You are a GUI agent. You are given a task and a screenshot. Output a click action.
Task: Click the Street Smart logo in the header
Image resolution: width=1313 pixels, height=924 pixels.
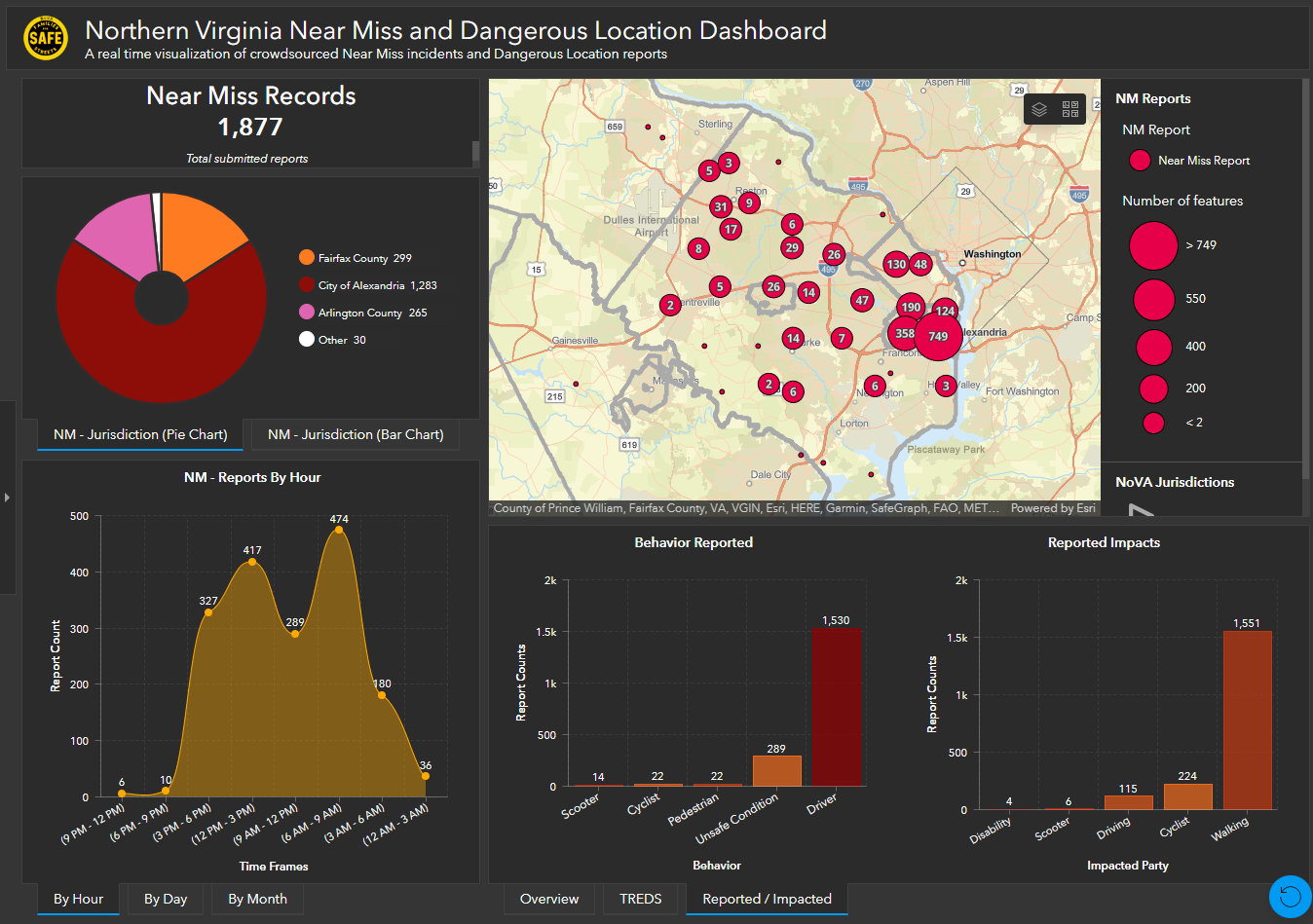(45, 37)
